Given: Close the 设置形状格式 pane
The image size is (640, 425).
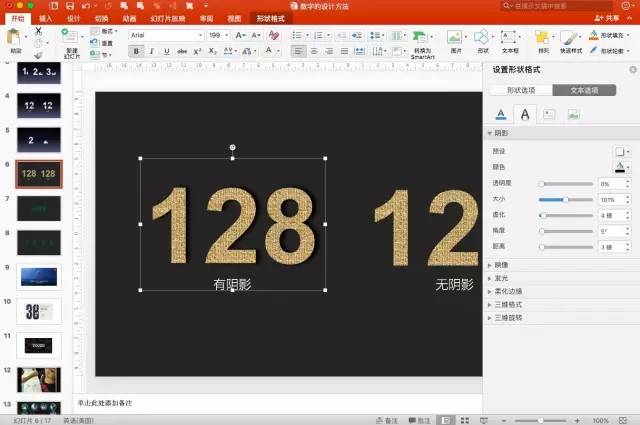Looking at the screenshot, I should point(632,69).
